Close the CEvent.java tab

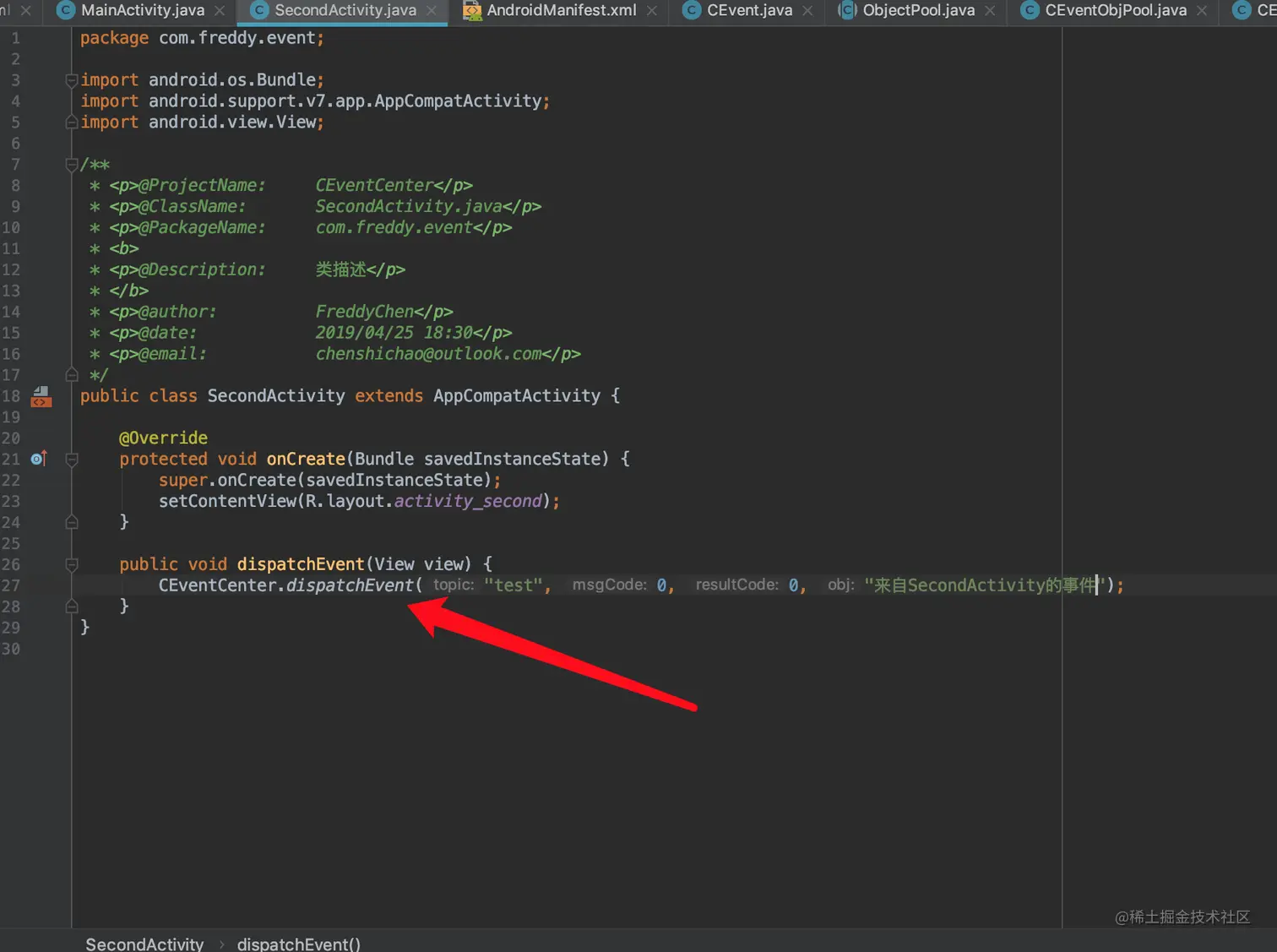[807, 11]
